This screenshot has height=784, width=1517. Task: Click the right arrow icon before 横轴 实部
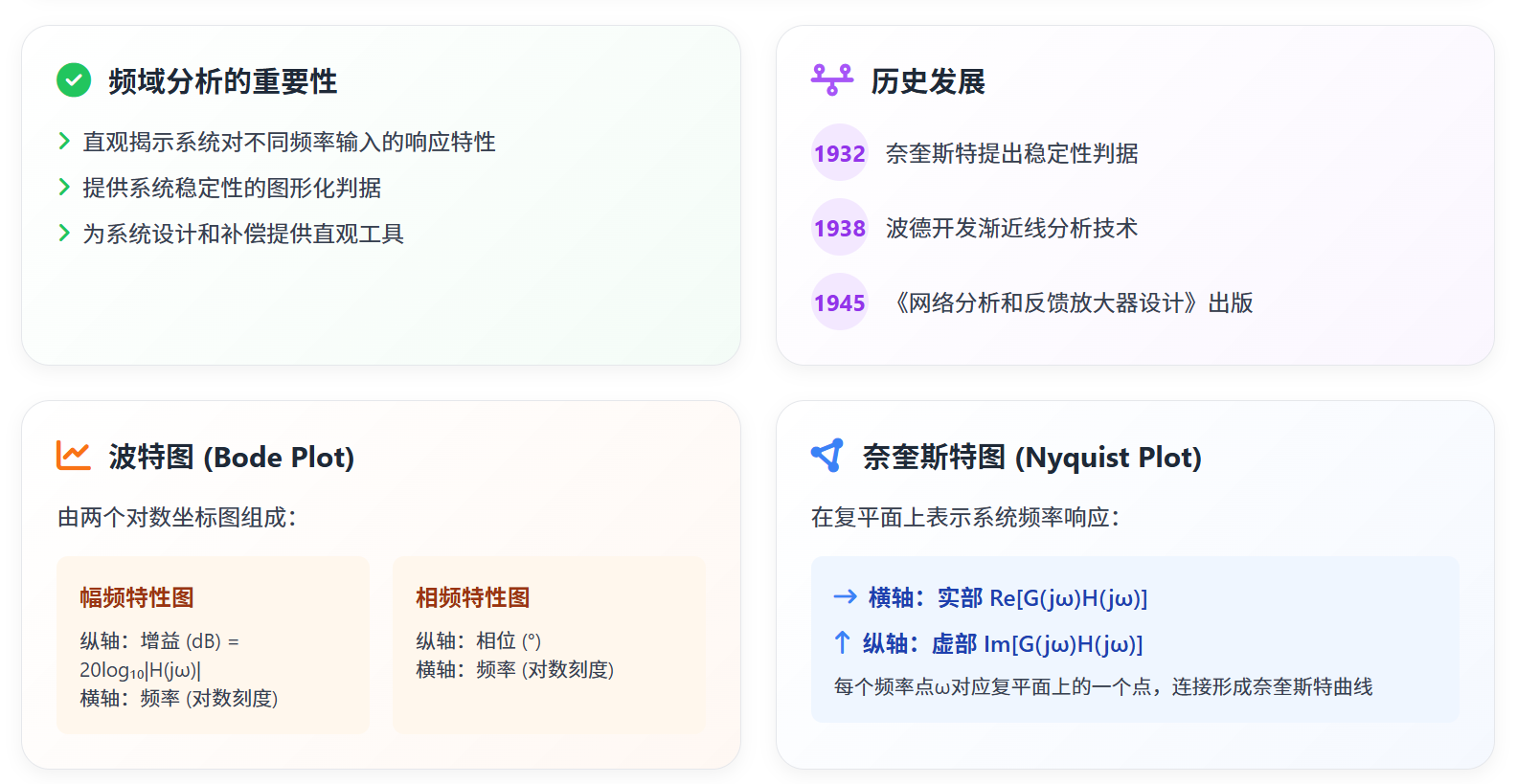(x=845, y=597)
